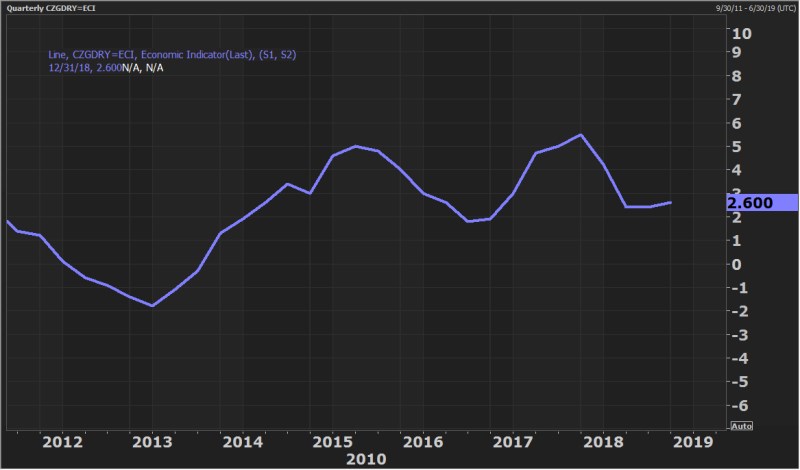
Task: Click the 2015 time axis label
Action: (332, 440)
